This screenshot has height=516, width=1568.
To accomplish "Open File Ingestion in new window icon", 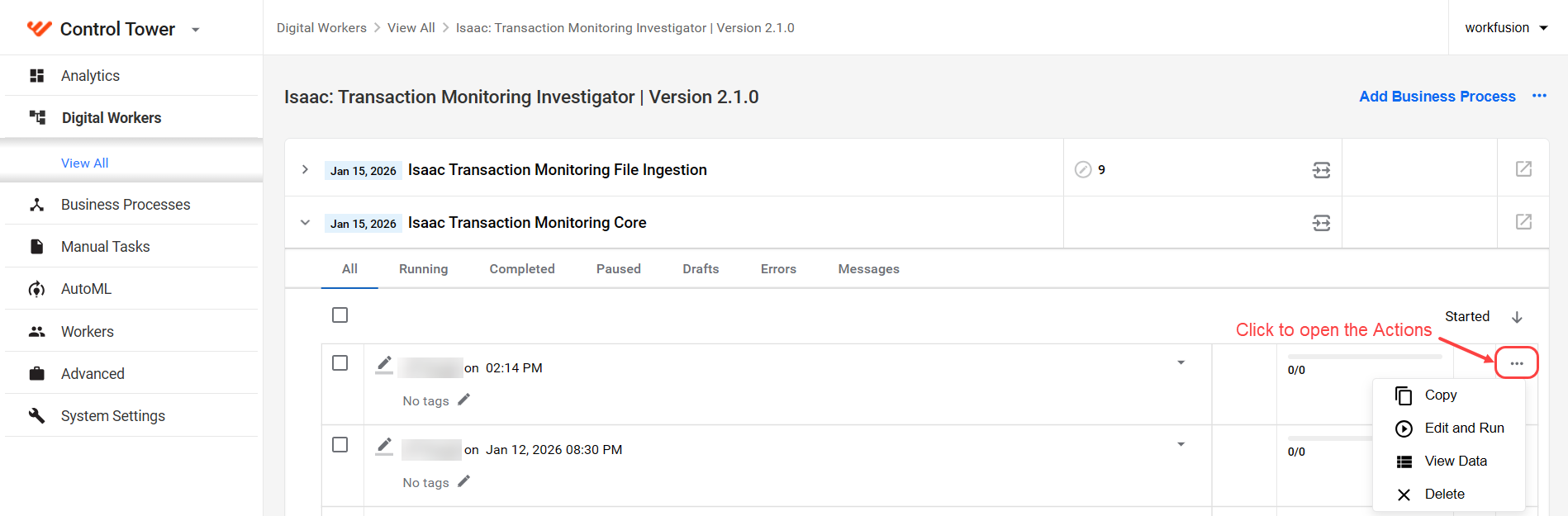I will point(1524,168).
